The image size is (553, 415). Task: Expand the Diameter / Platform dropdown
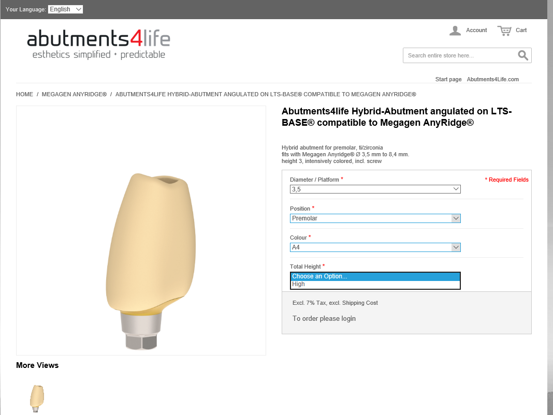coord(375,189)
